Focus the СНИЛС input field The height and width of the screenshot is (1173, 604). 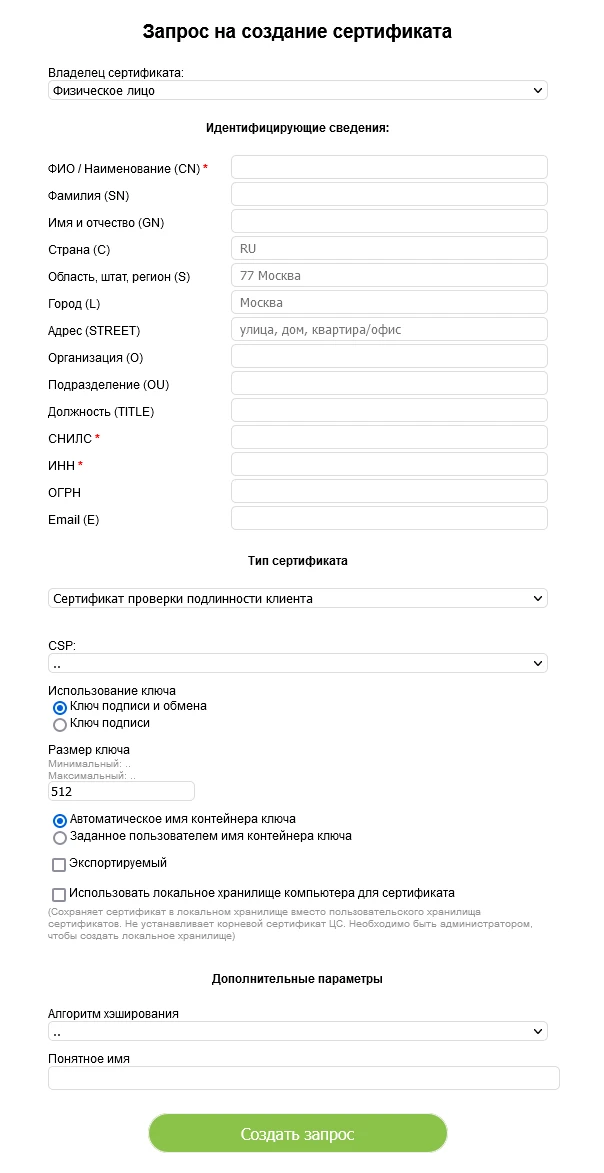pos(389,437)
